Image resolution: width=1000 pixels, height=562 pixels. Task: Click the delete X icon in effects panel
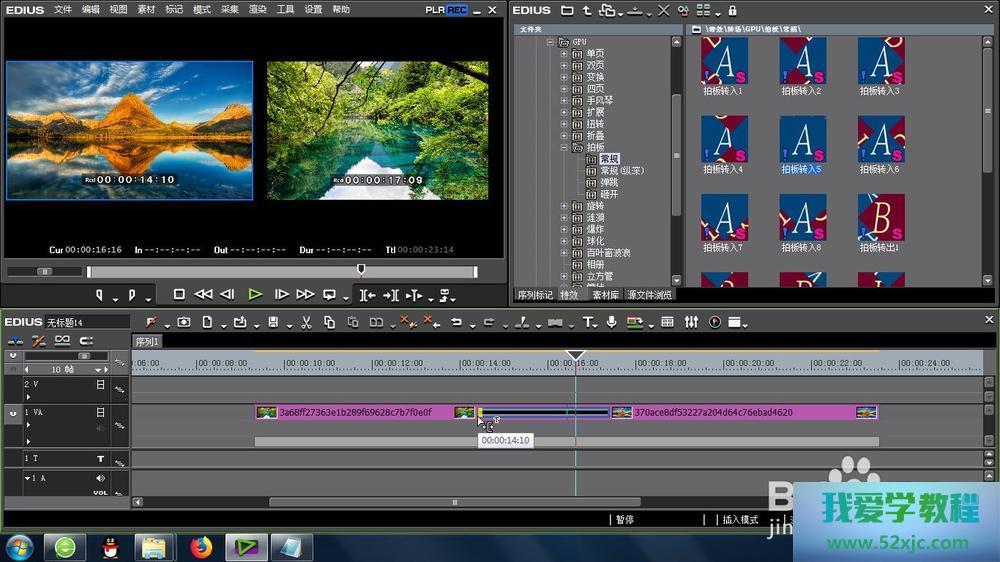664,10
